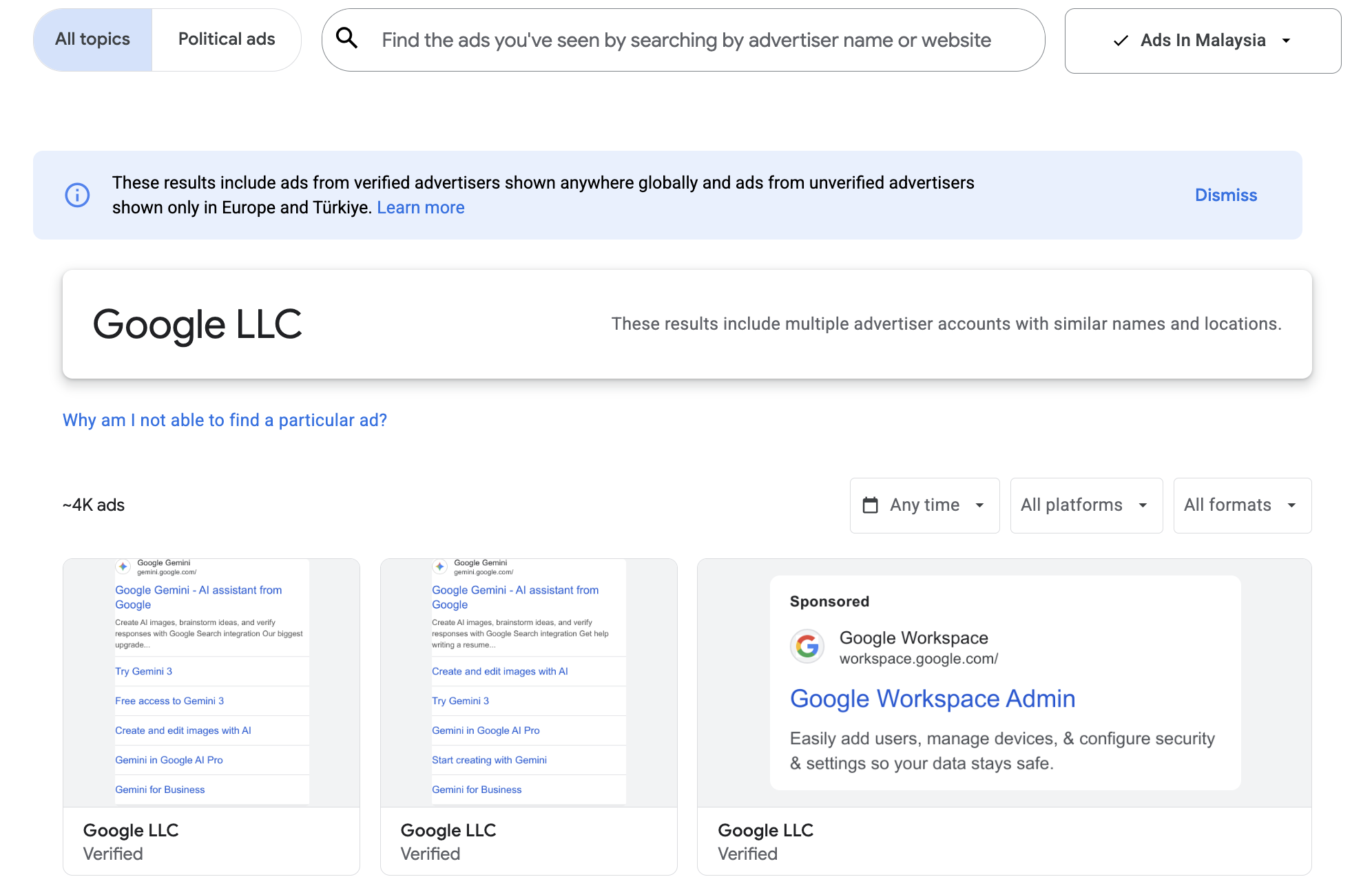Click 'Why am I not able to find a particular ad?'

pyautogui.click(x=225, y=420)
